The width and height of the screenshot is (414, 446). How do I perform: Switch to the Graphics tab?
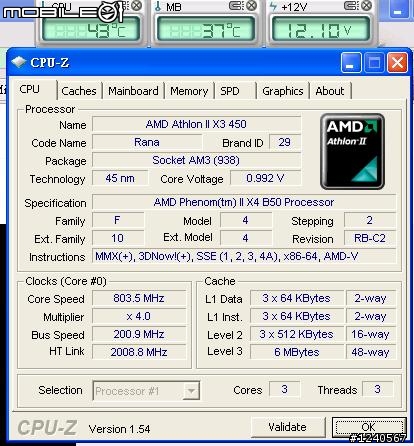pyautogui.click(x=283, y=91)
